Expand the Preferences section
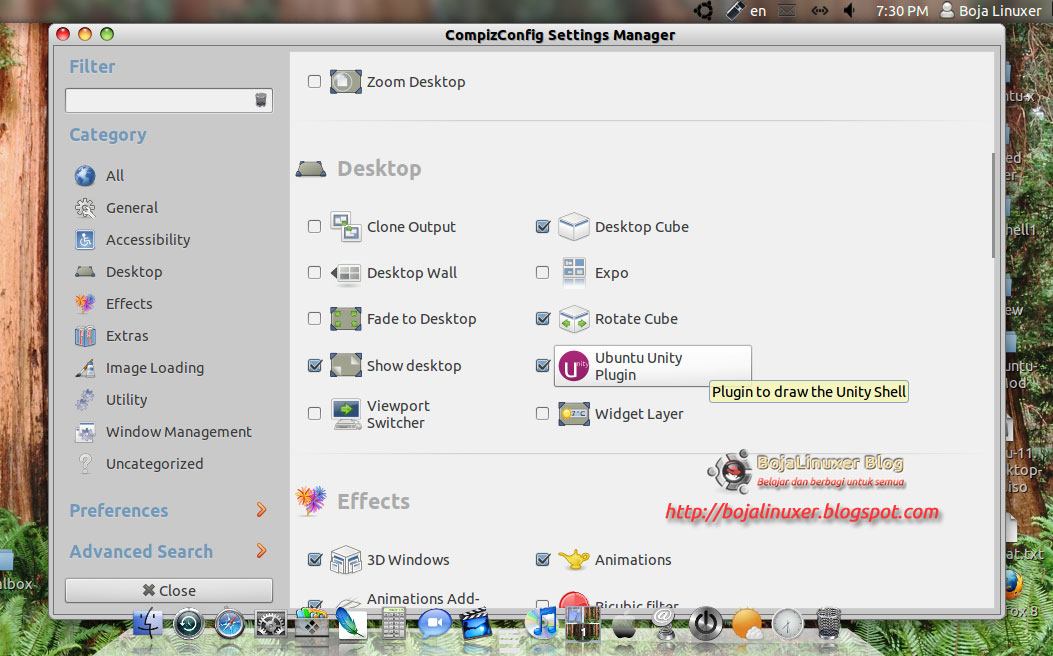The height and width of the screenshot is (656, 1053). (118, 510)
